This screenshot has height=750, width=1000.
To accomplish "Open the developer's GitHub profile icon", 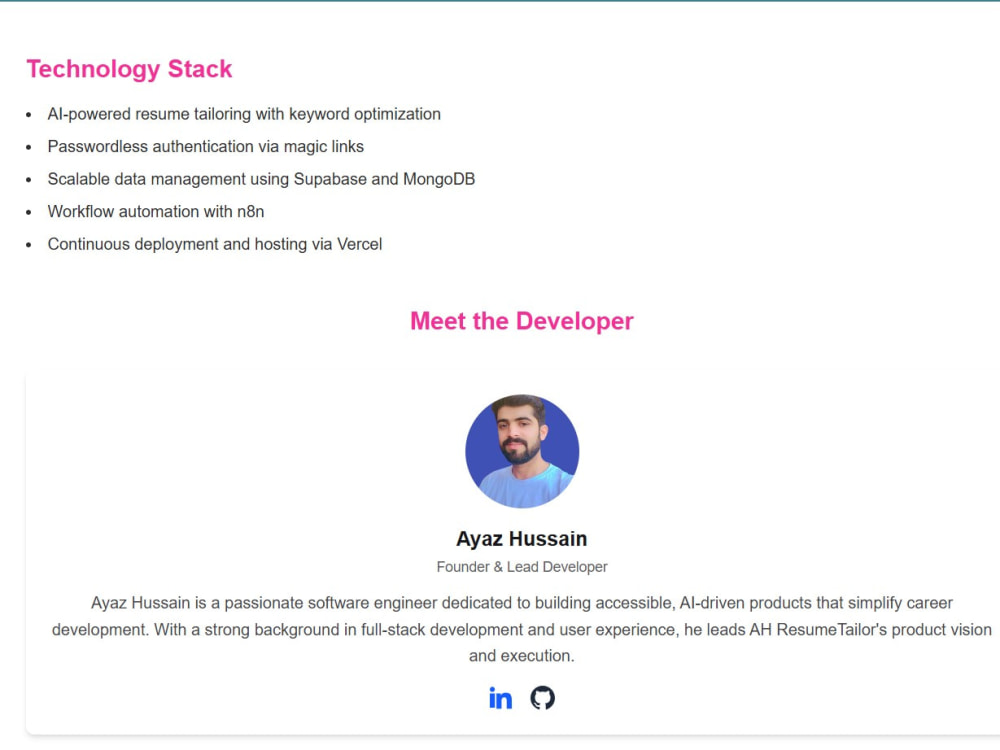I will (x=543, y=698).
